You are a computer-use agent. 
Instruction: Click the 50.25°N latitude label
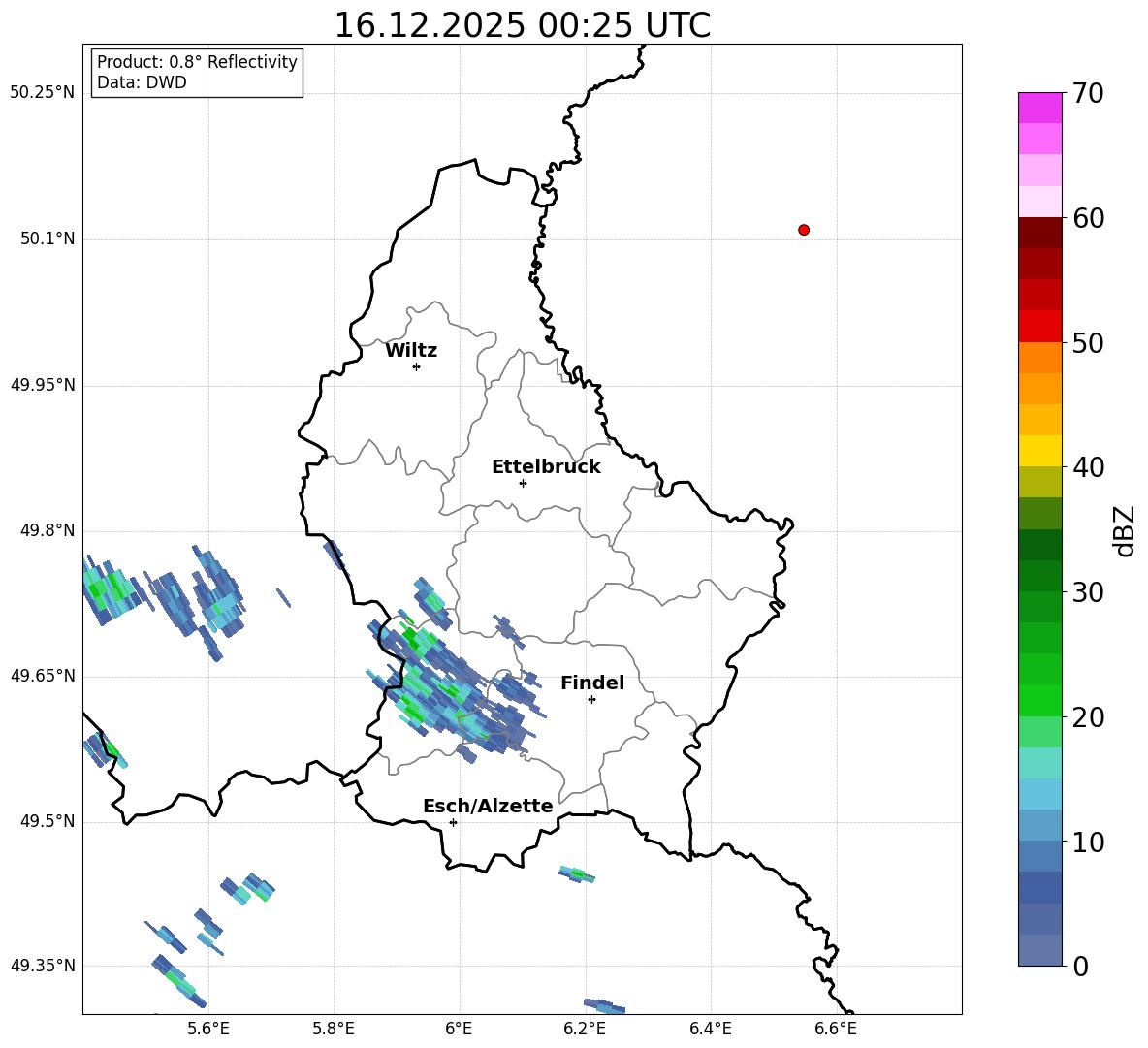(43, 93)
